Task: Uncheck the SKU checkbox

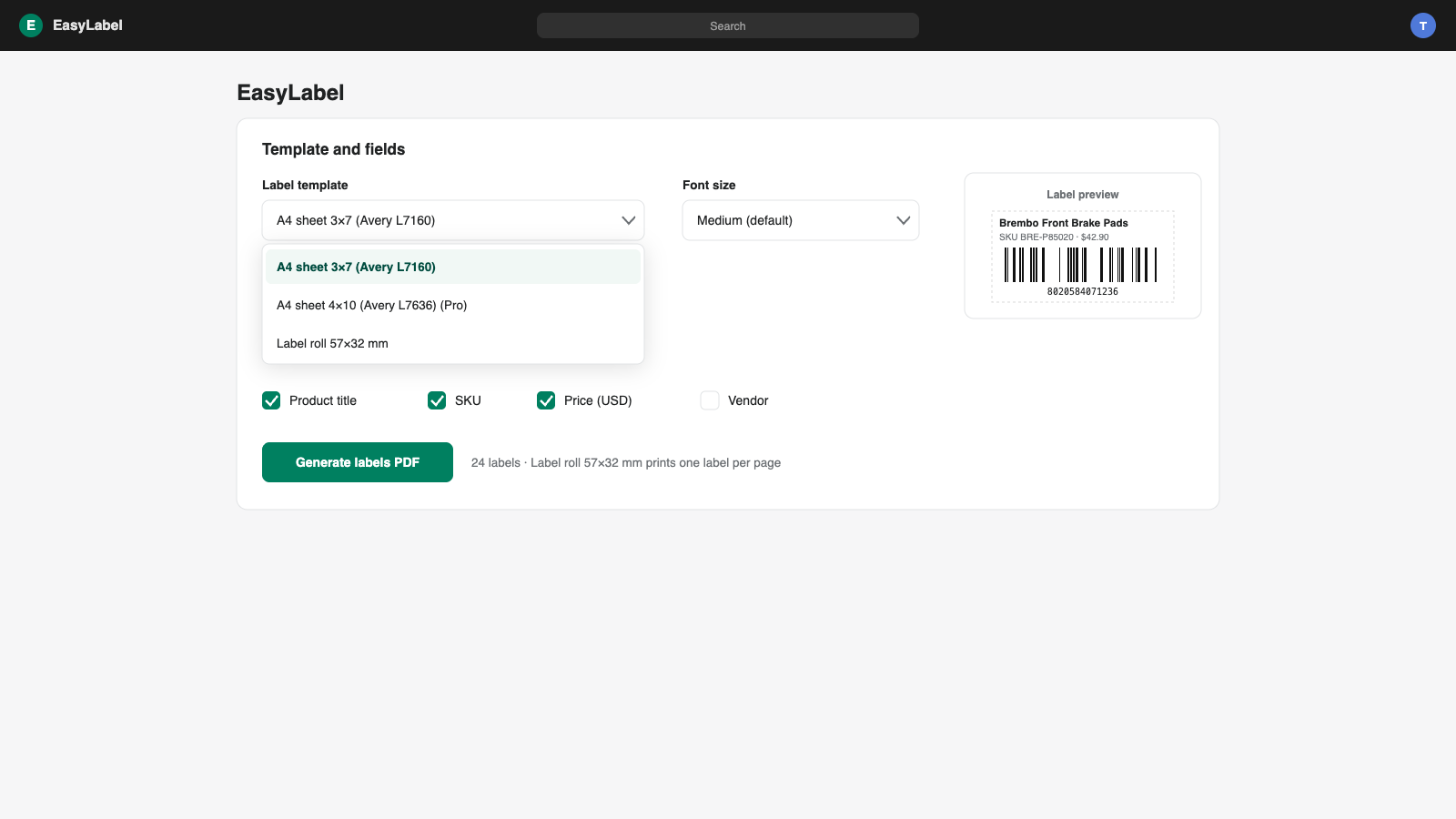Action: coord(437,400)
